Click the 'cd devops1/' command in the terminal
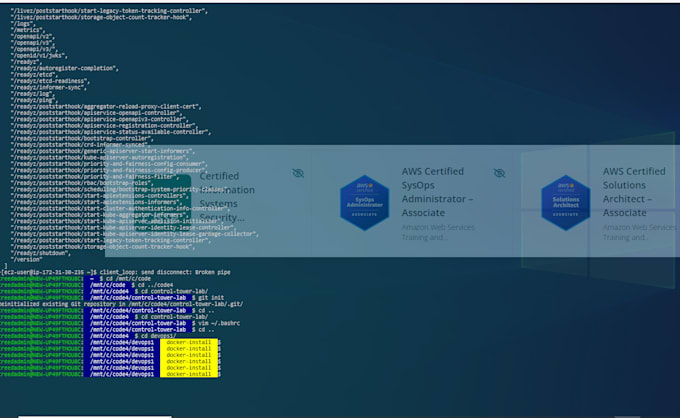The image size is (680, 418). tap(157, 336)
